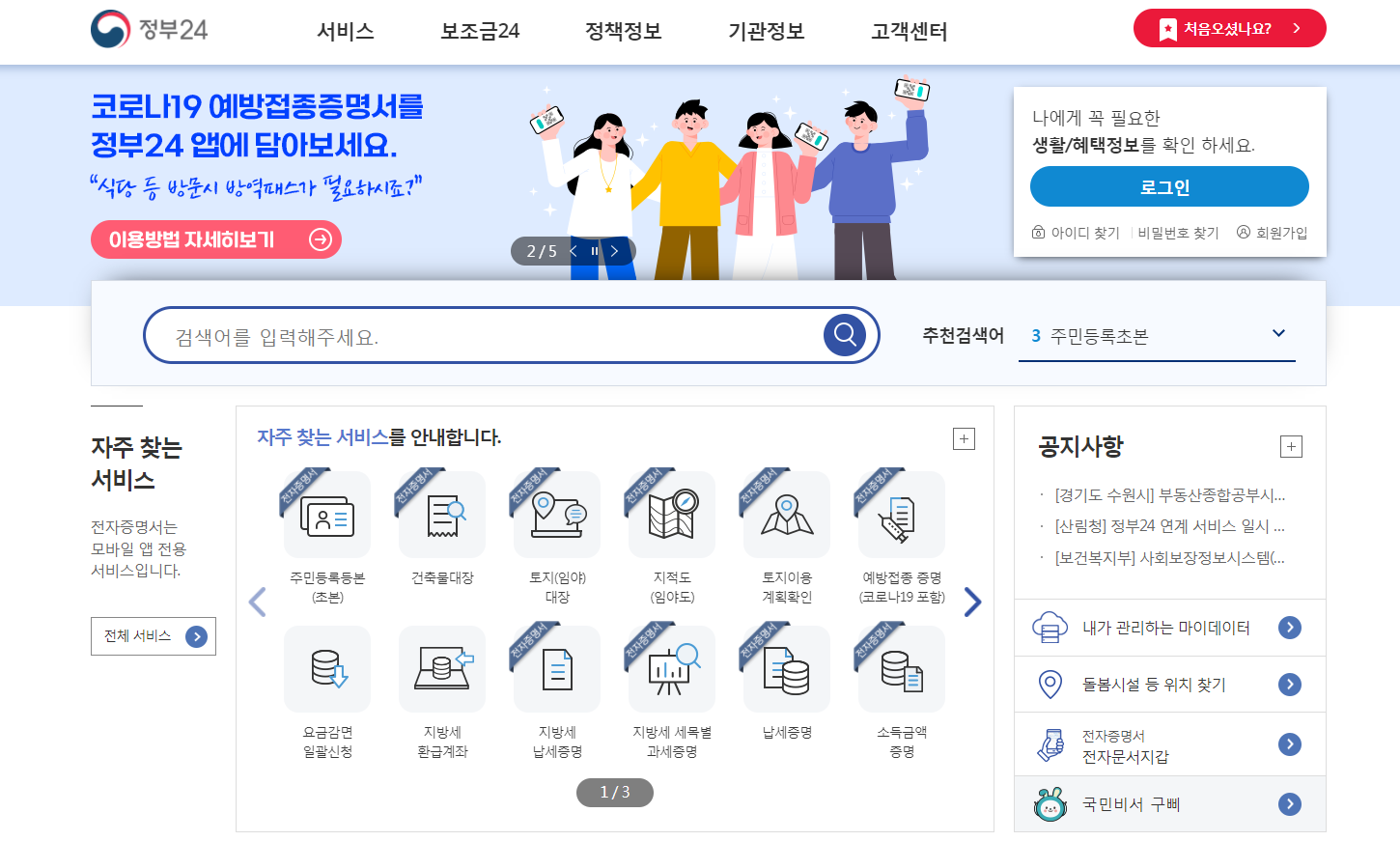
Task: Click arrow next to 국민비서 구삐
Action: (1290, 804)
